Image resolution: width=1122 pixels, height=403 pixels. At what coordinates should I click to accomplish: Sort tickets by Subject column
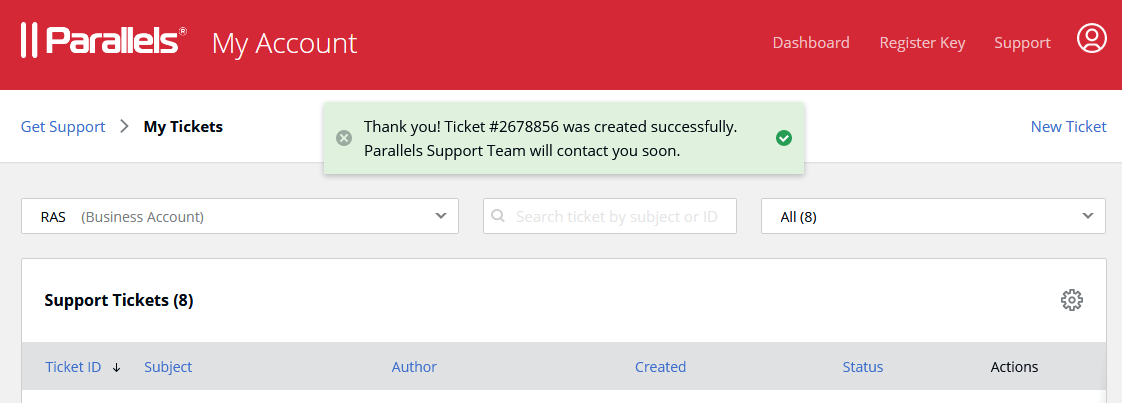(168, 366)
